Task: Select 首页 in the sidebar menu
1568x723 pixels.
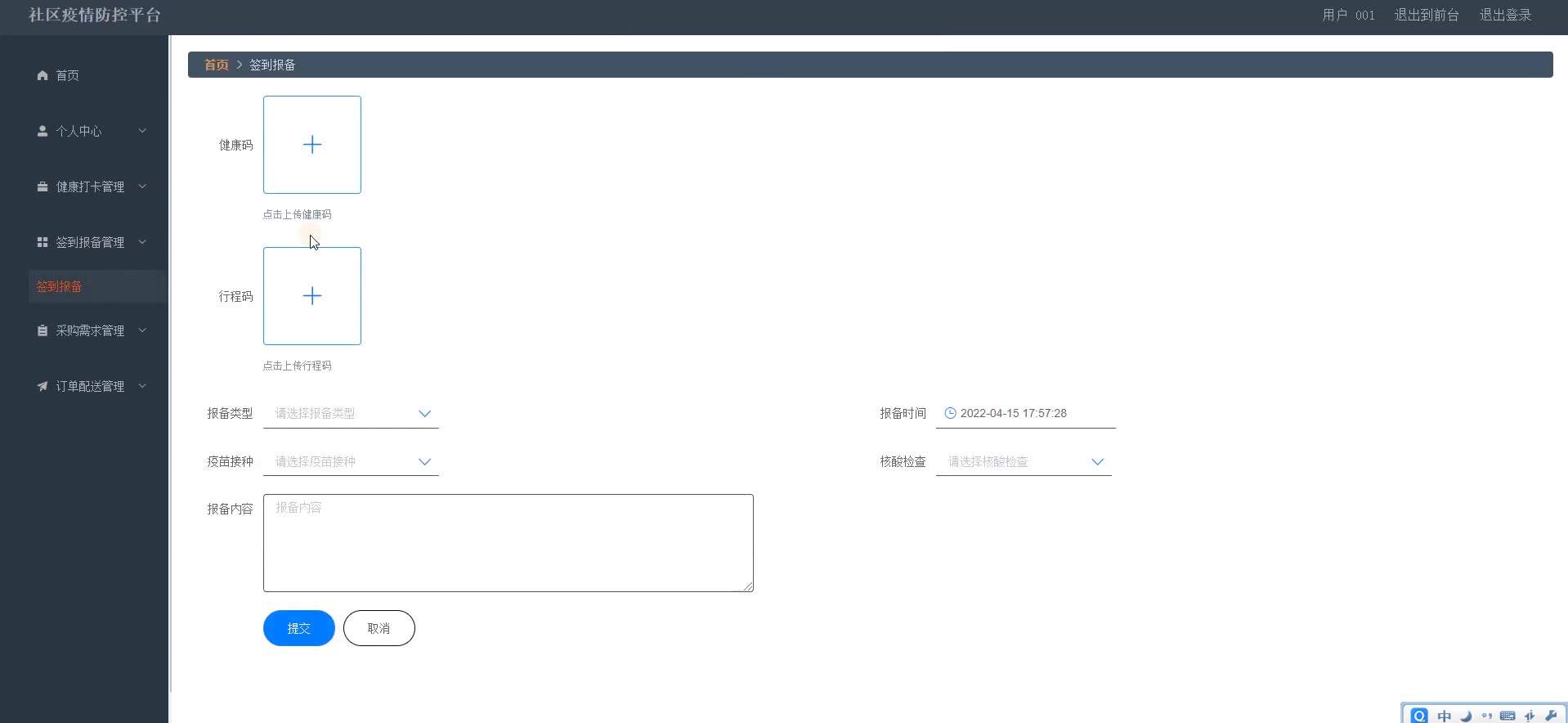Action: pyautogui.click(x=84, y=75)
